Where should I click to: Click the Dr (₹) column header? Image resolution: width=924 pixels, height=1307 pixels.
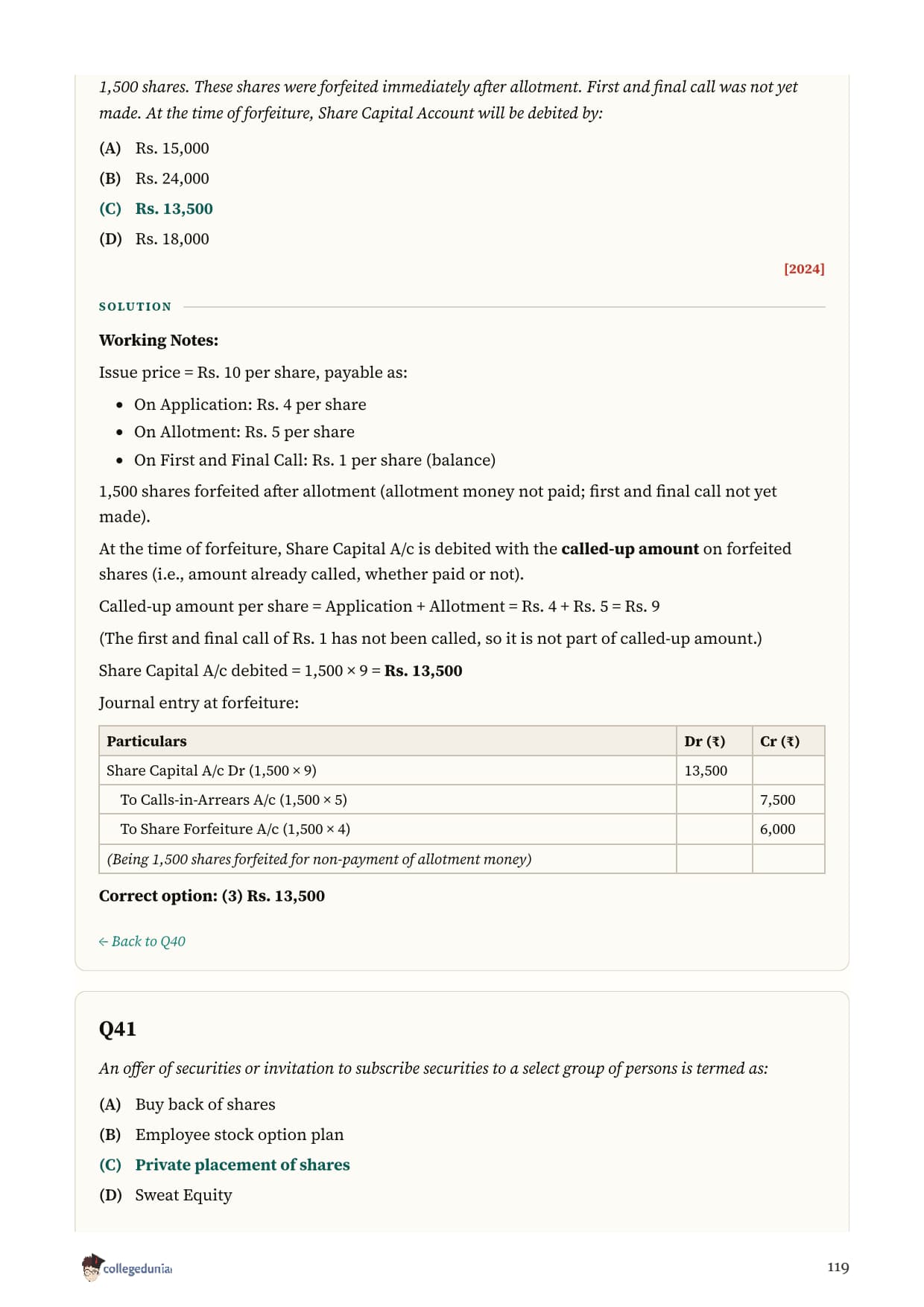pos(704,741)
